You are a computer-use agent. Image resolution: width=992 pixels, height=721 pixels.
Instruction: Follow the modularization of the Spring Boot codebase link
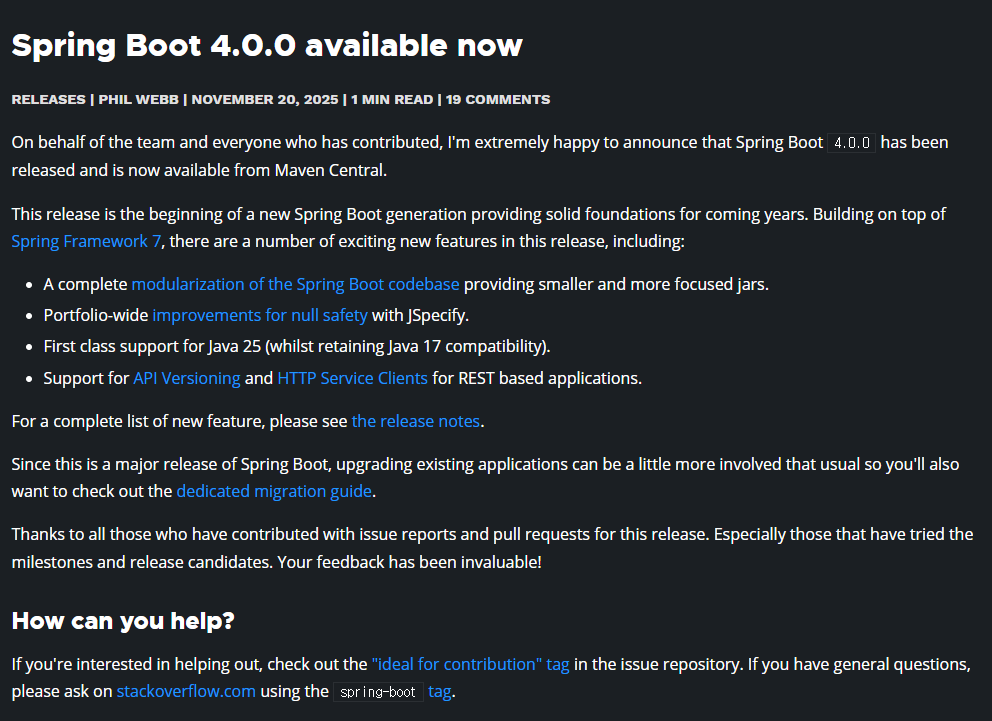pyautogui.click(x=295, y=285)
